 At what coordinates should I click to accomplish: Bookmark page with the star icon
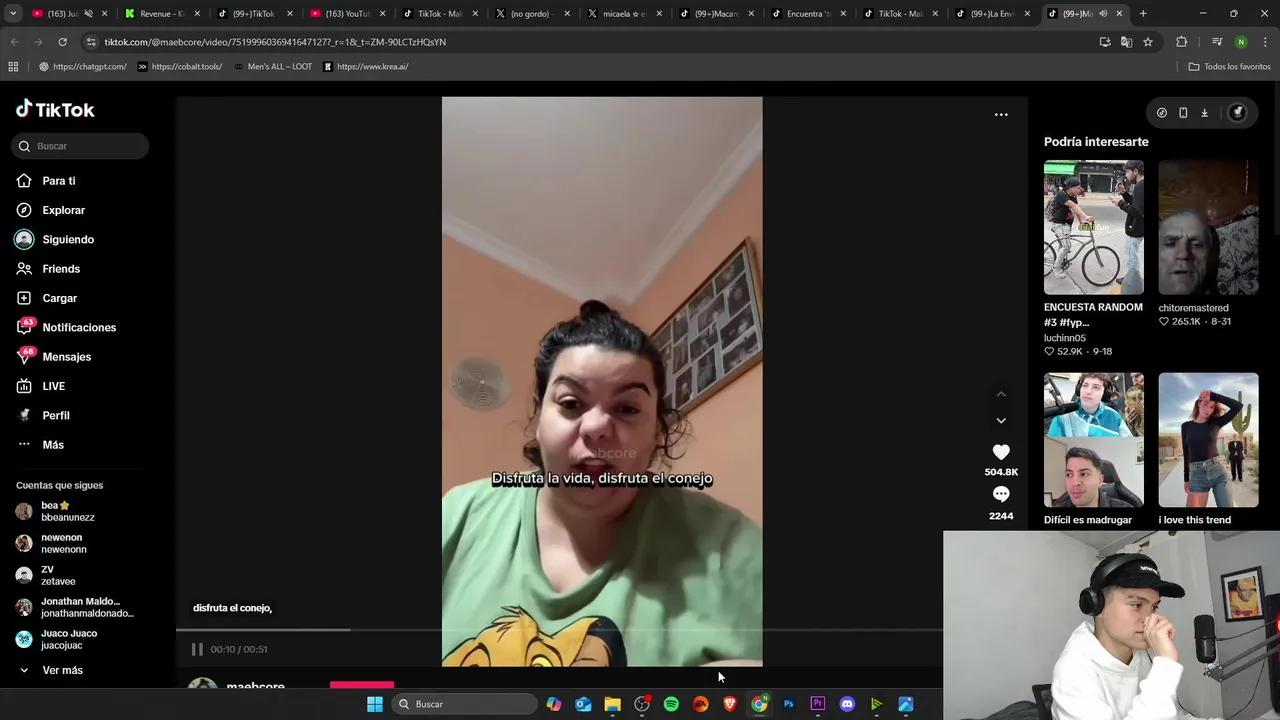click(1148, 42)
